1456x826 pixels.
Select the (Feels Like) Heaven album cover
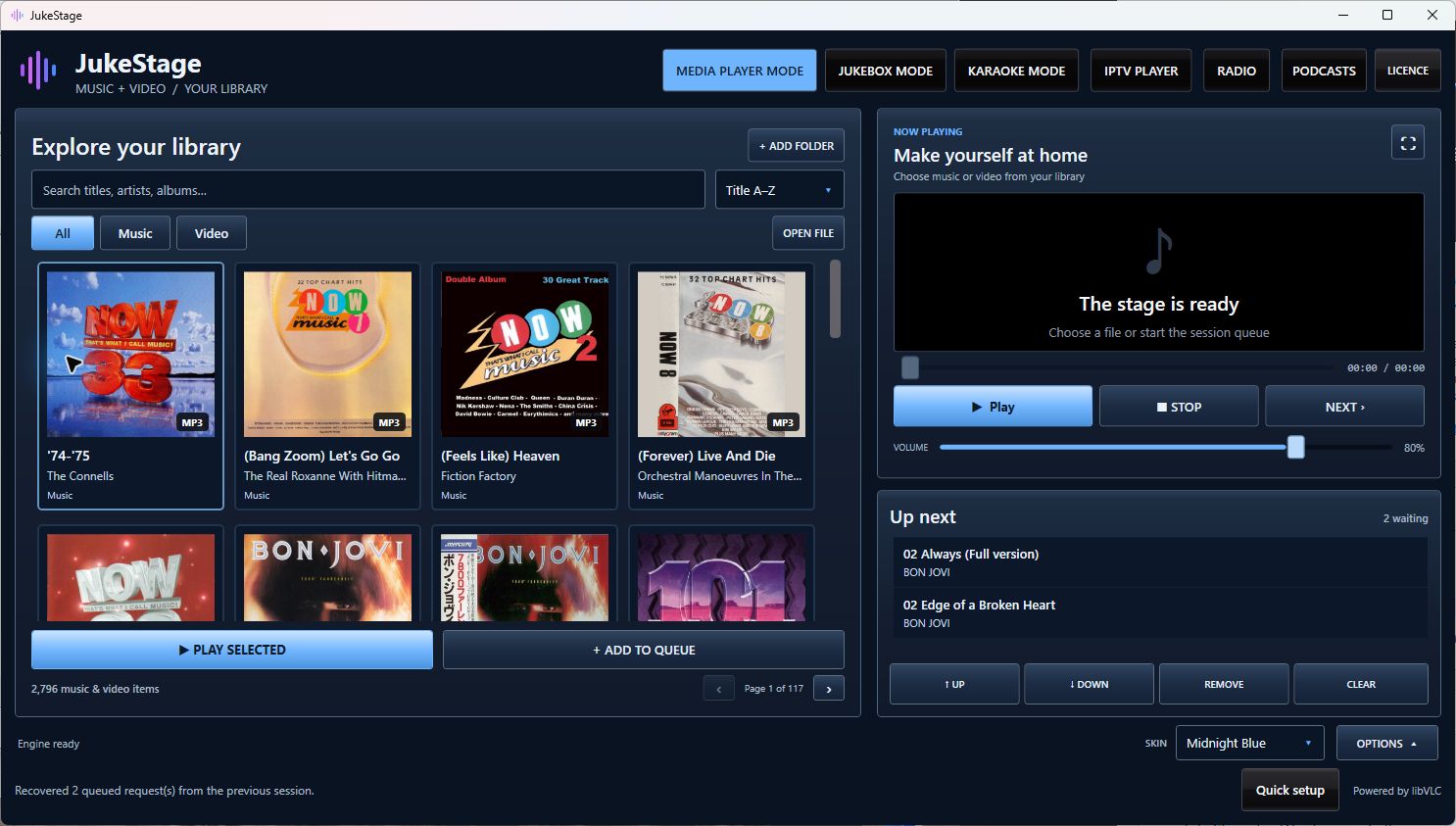pyautogui.click(x=524, y=354)
